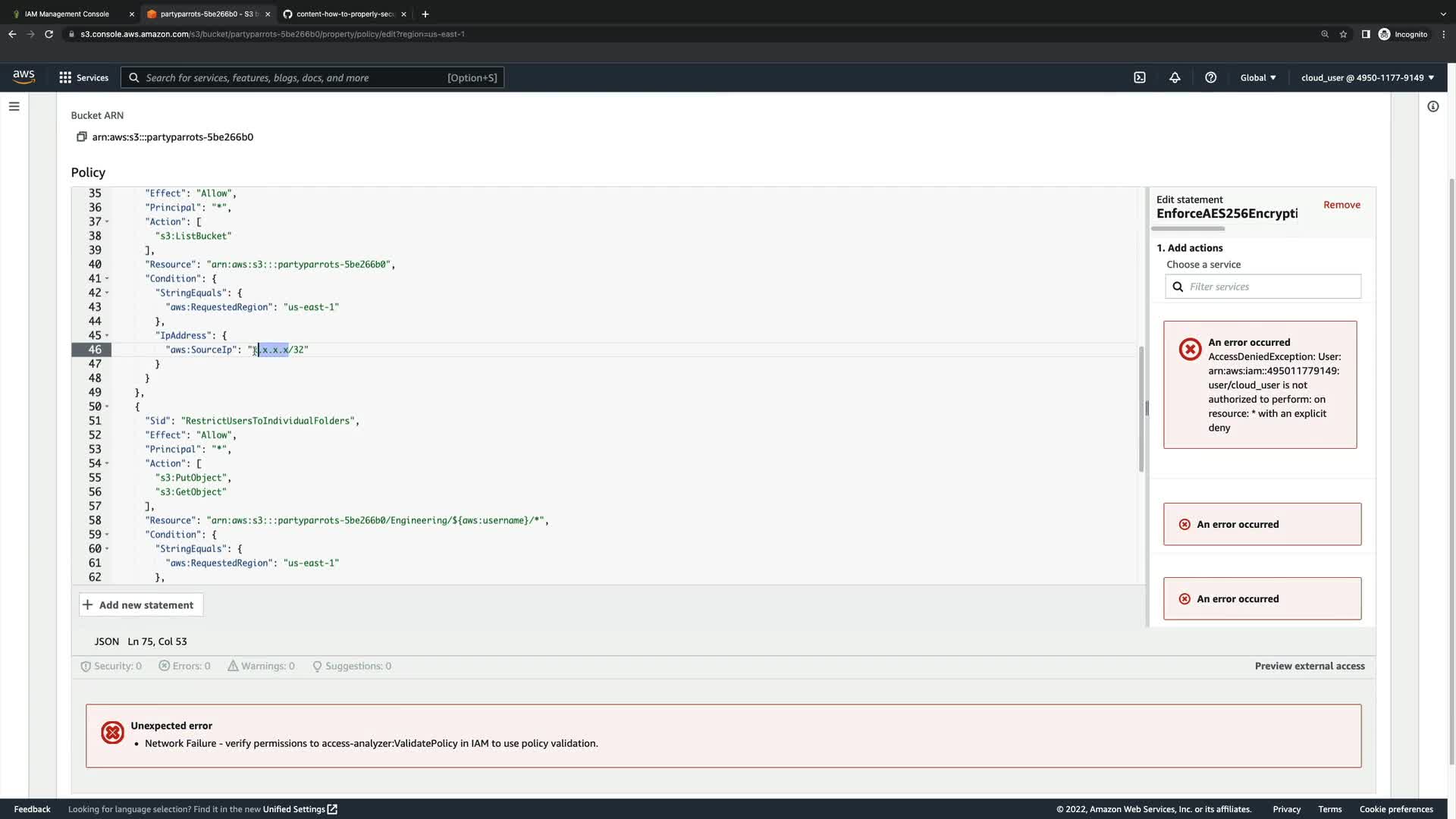Screen dimensions: 1456x819
Task: Collapse the Condition block on line 41
Action: pyautogui.click(x=107, y=279)
